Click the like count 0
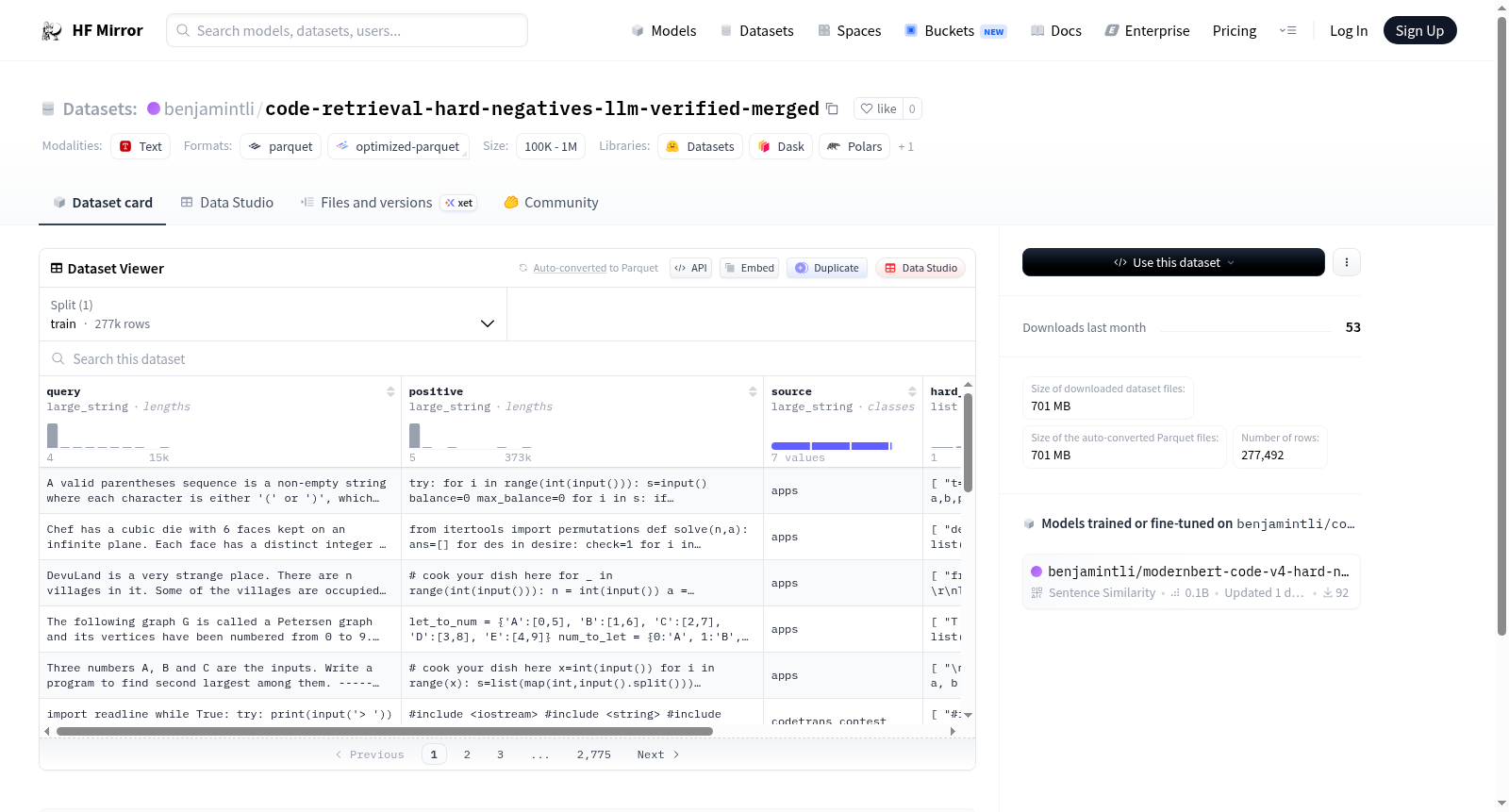1509x812 pixels. (912, 108)
